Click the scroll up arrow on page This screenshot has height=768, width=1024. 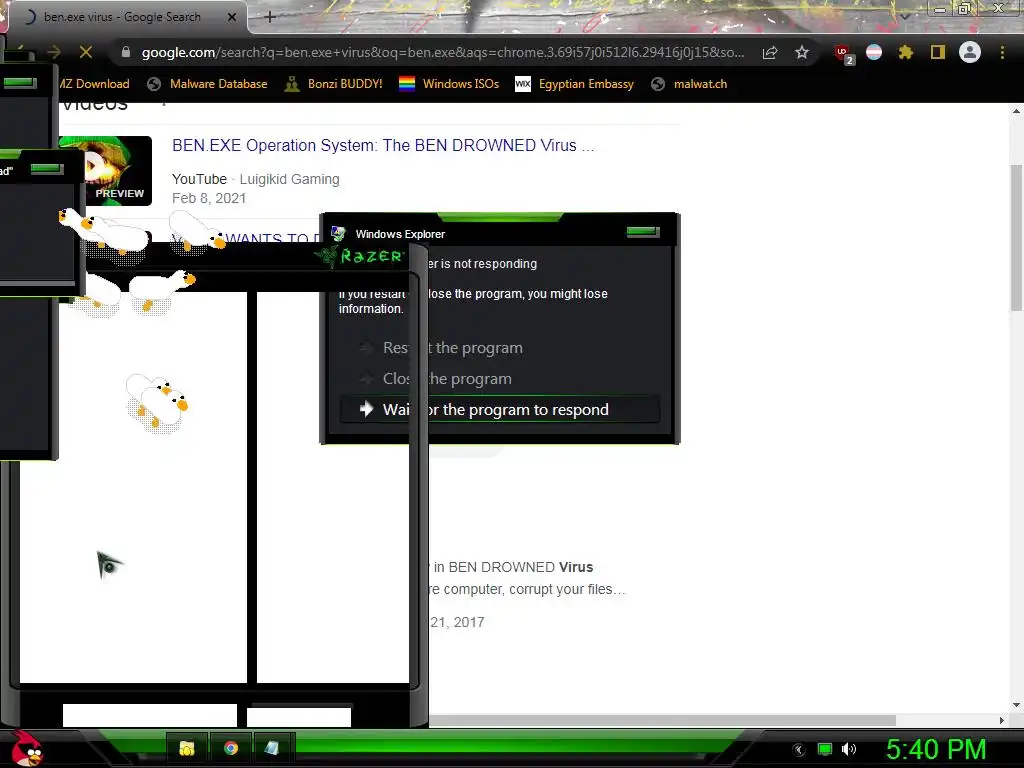pyautogui.click(x=1016, y=111)
